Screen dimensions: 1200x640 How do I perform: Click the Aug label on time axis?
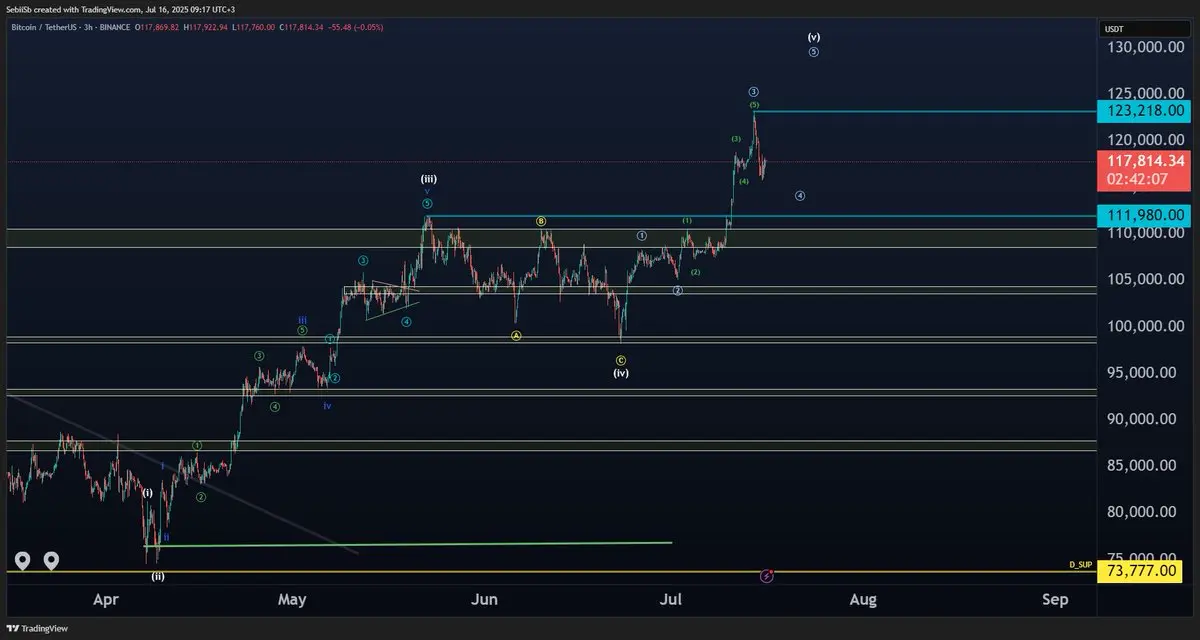point(863,599)
